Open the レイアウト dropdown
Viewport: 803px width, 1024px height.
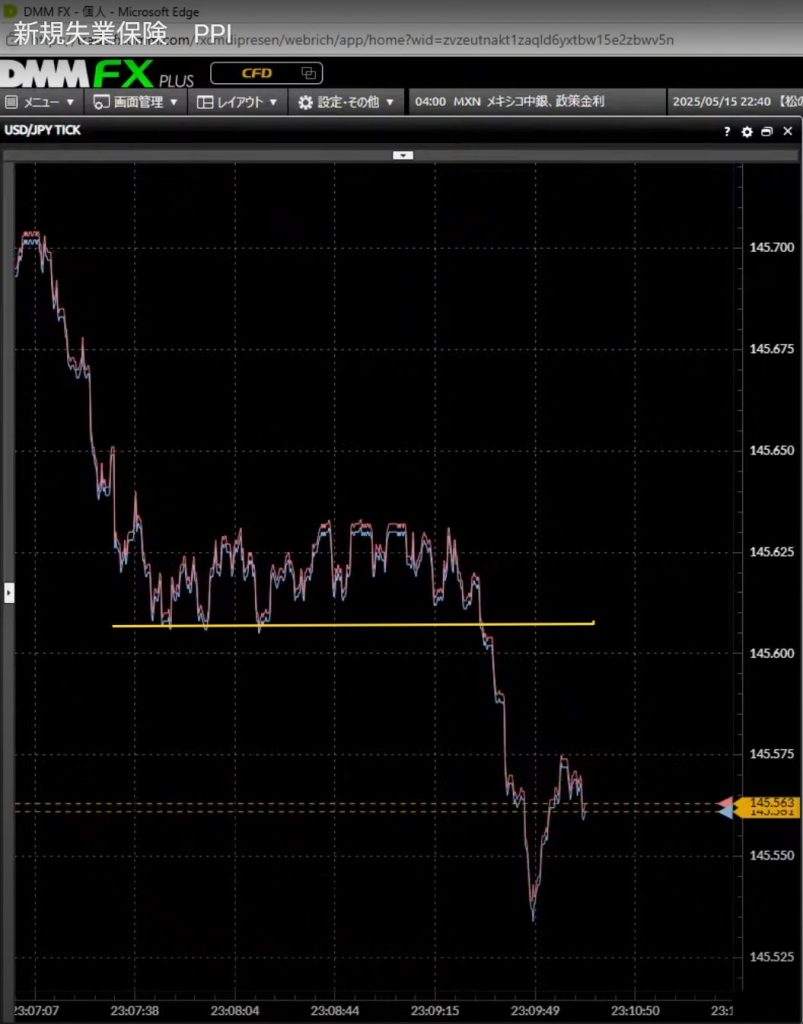238,102
